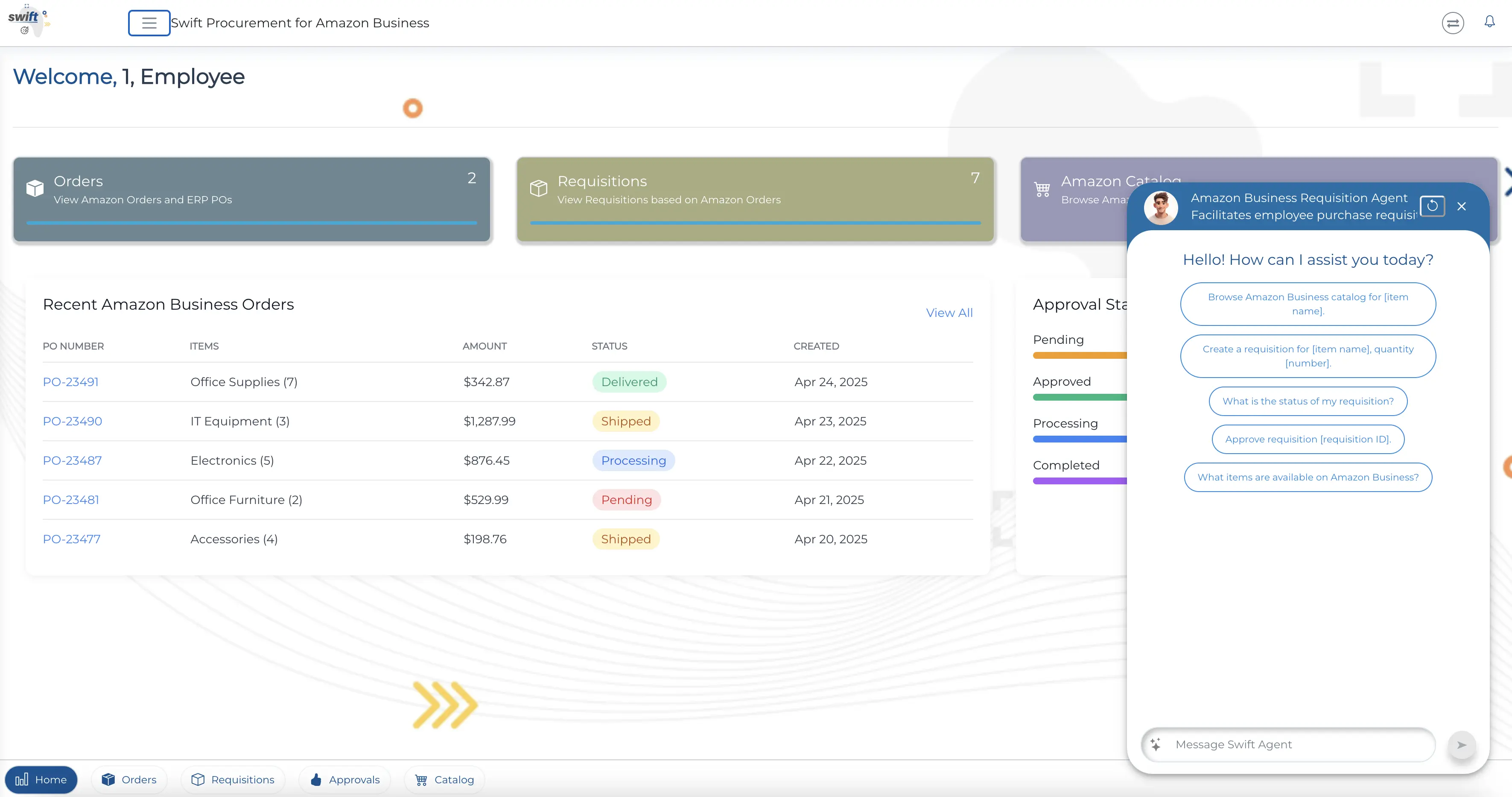
Task: Click the Requisitions tab package icon
Action: coord(198,779)
